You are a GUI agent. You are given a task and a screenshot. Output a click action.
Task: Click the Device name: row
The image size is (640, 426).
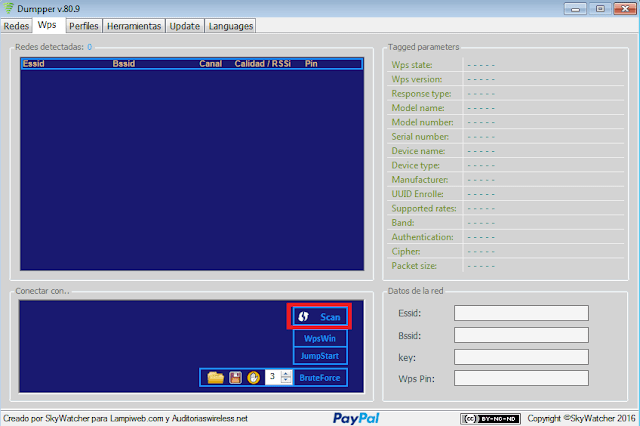coord(505,151)
